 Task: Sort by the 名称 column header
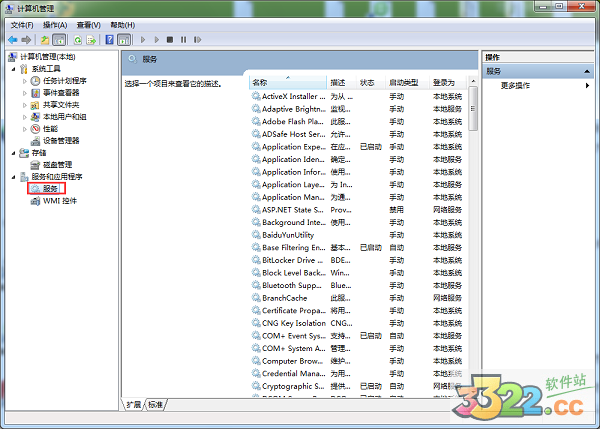tap(288, 83)
